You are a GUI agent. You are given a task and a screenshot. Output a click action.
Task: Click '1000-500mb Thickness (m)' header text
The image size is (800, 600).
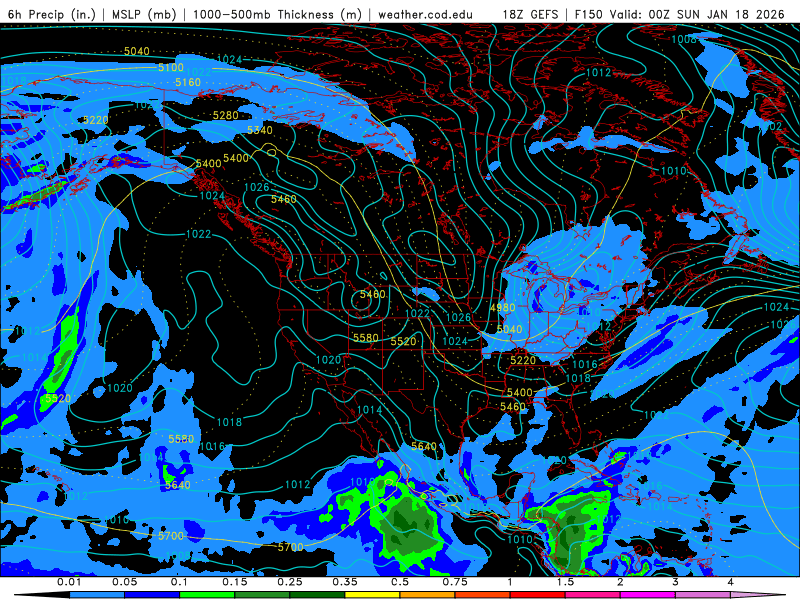pos(277,14)
